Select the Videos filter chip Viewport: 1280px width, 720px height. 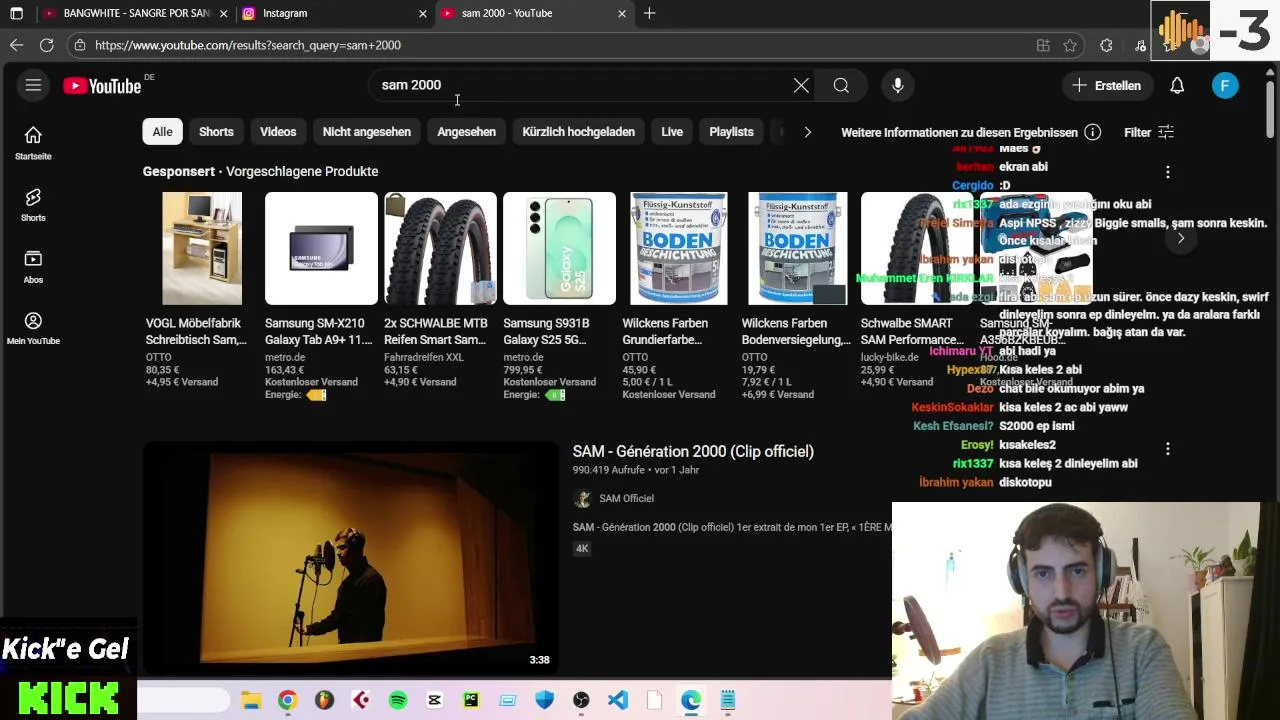point(278,132)
